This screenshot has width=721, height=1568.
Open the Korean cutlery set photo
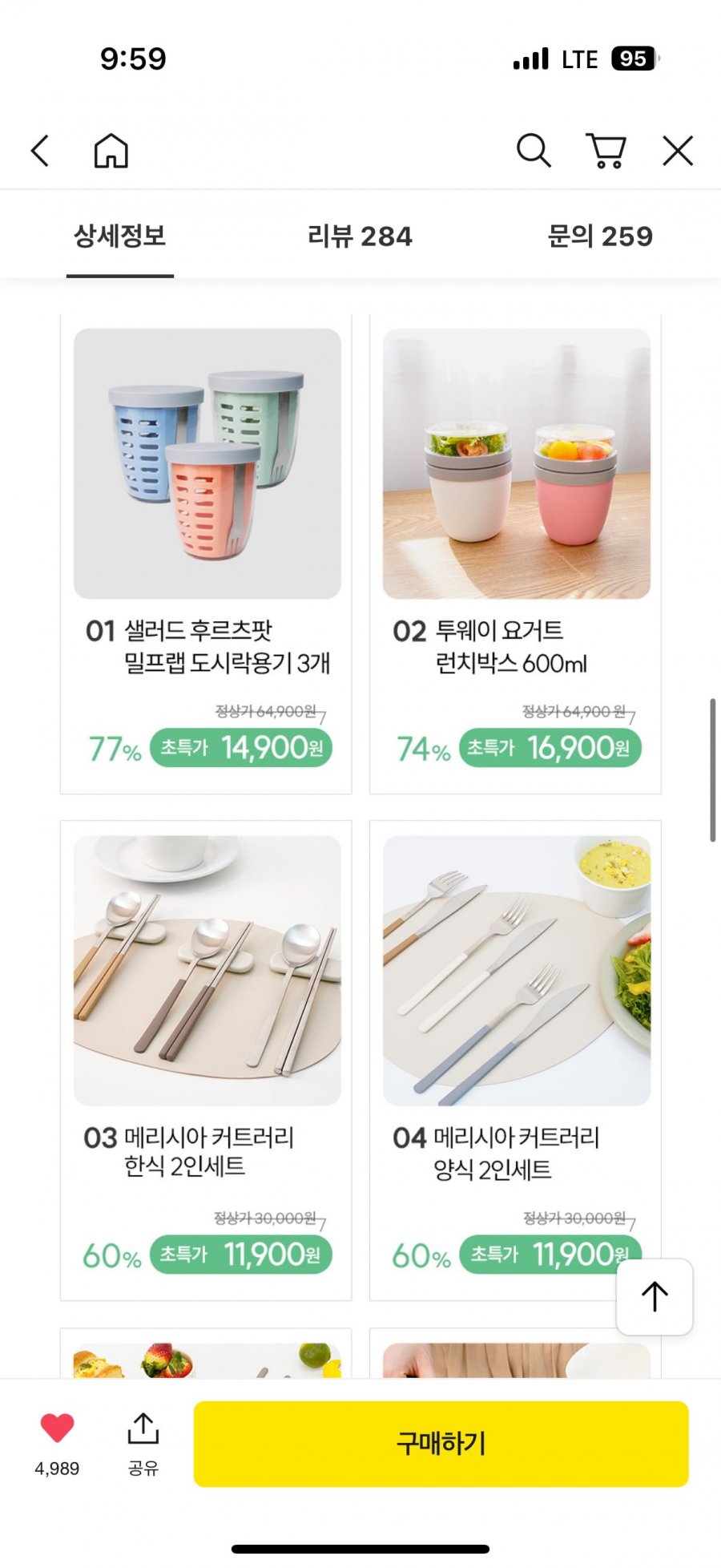pos(207,971)
